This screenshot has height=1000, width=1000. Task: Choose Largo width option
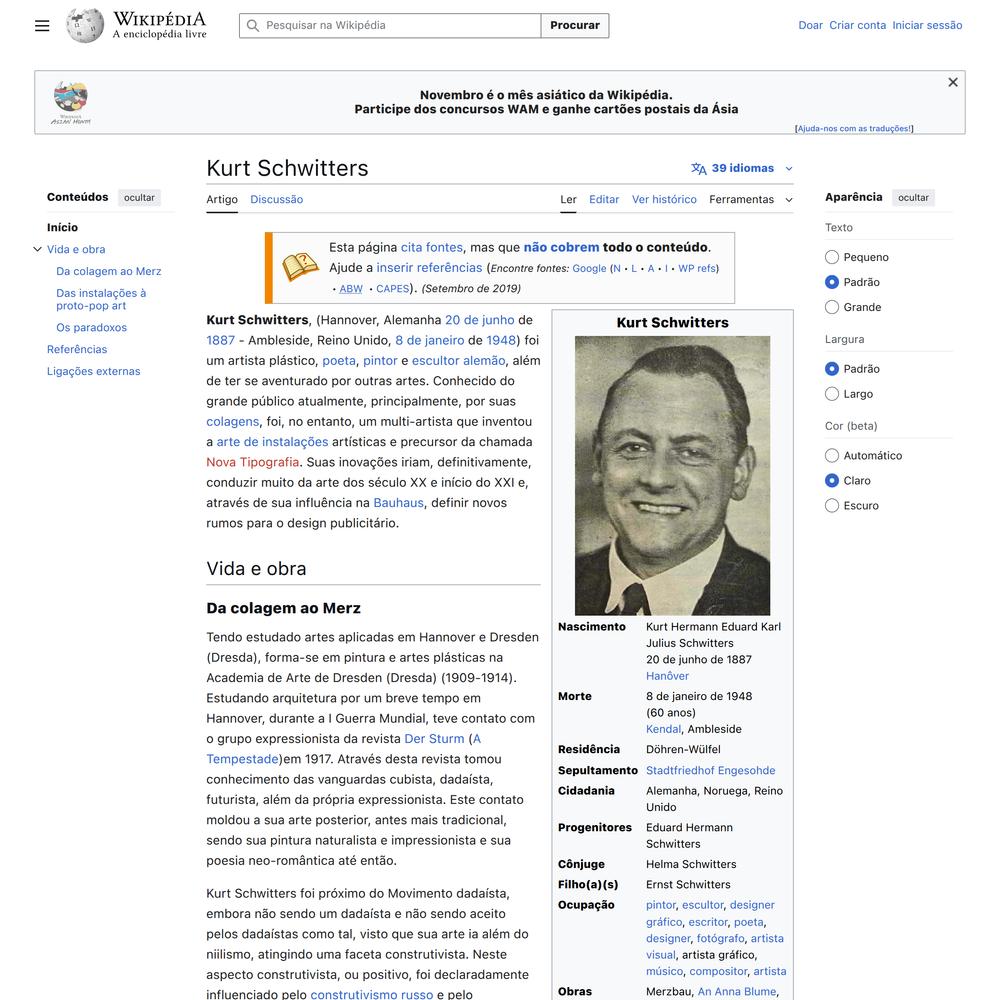[832, 394]
